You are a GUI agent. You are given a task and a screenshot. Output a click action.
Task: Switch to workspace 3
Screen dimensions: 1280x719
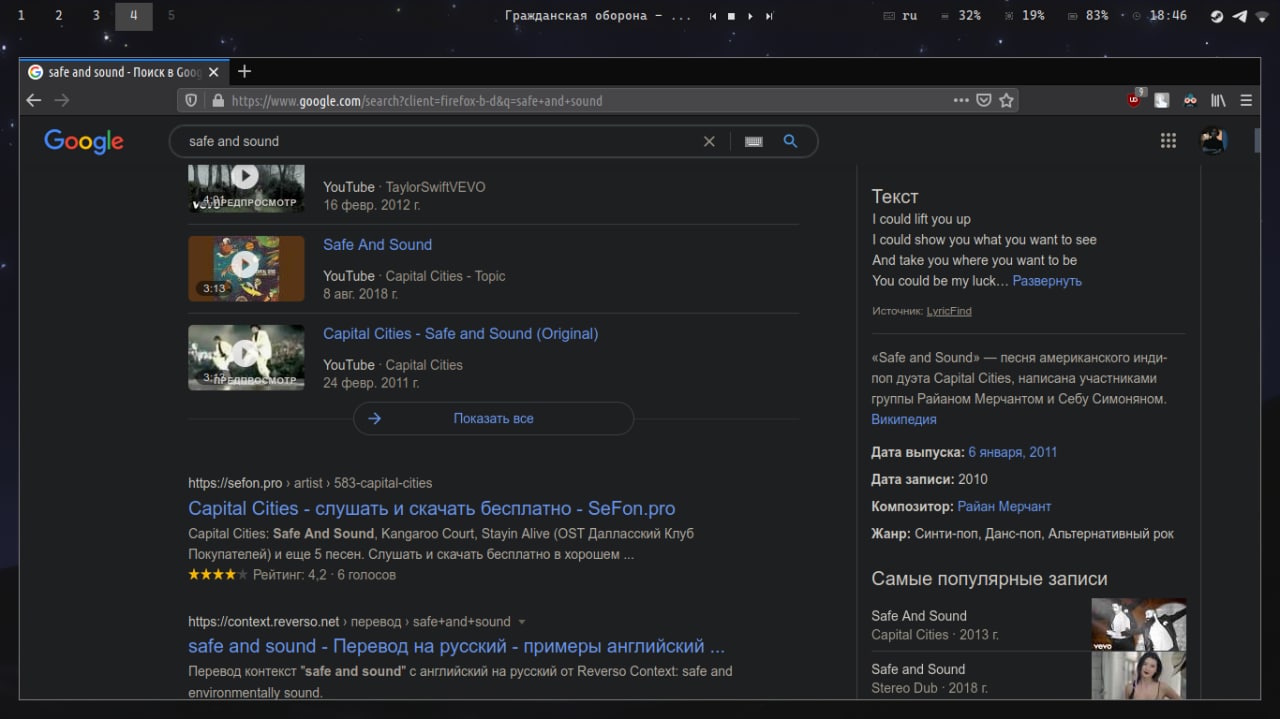pos(96,16)
